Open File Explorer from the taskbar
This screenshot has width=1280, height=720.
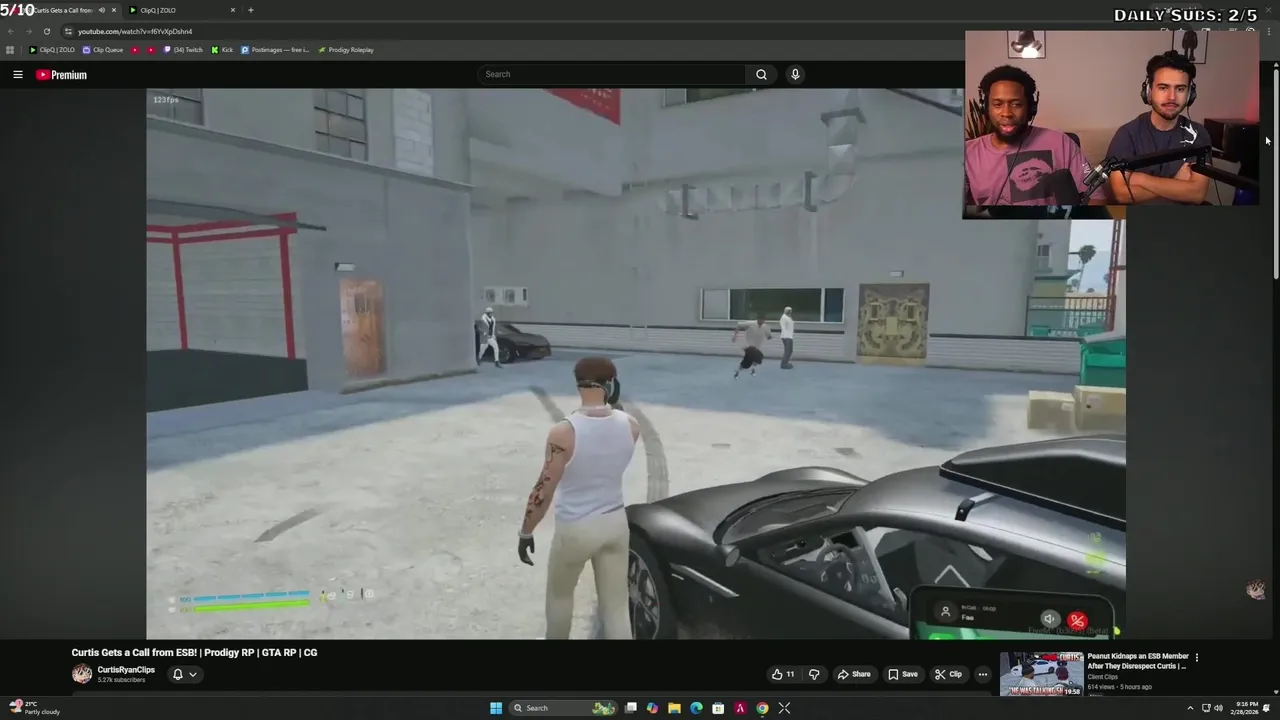click(674, 708)
